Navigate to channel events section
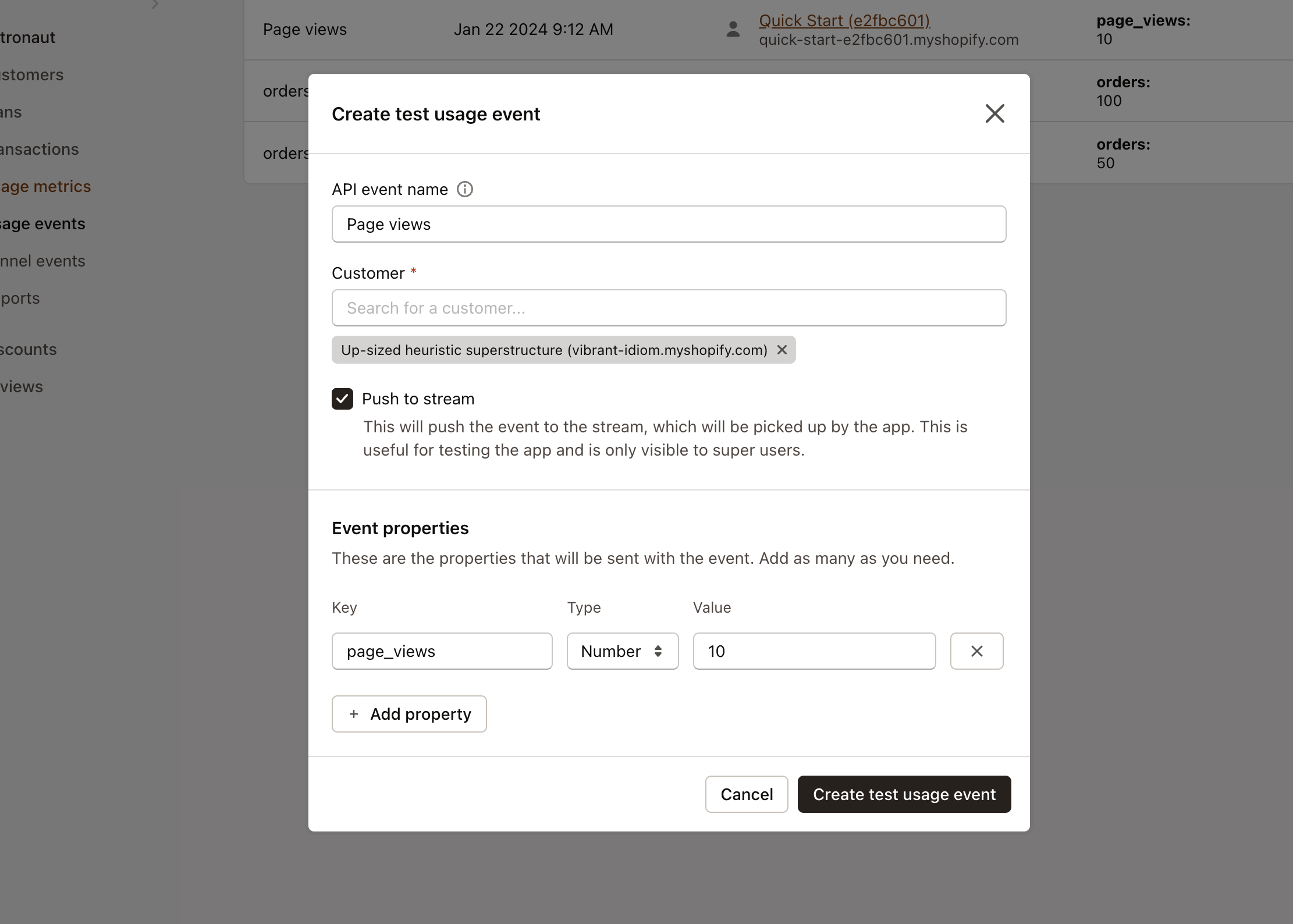The image size is (1293, 924). [x=42, y=261]
